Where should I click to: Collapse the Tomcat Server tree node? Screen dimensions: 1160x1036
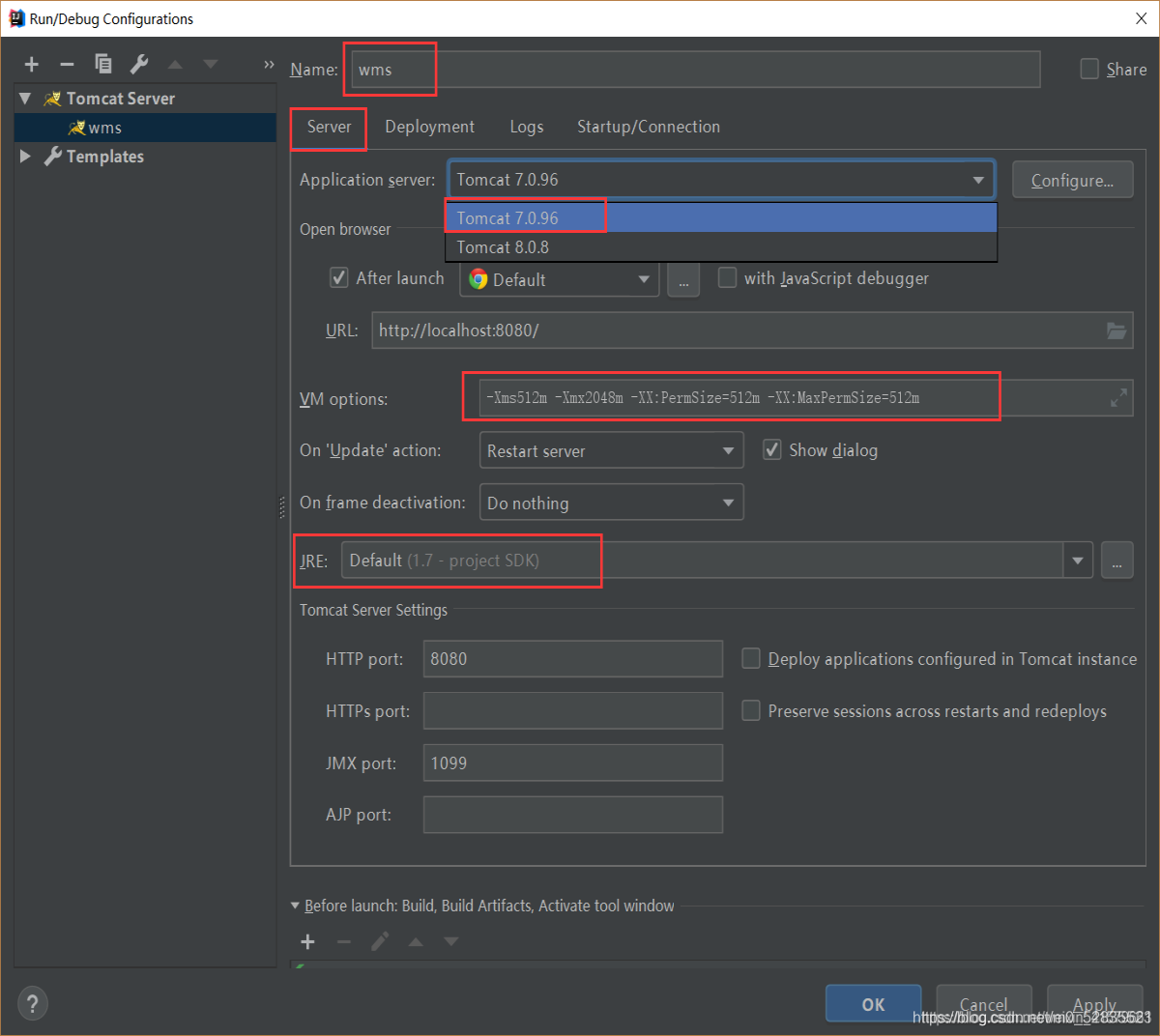click(25, 99)
